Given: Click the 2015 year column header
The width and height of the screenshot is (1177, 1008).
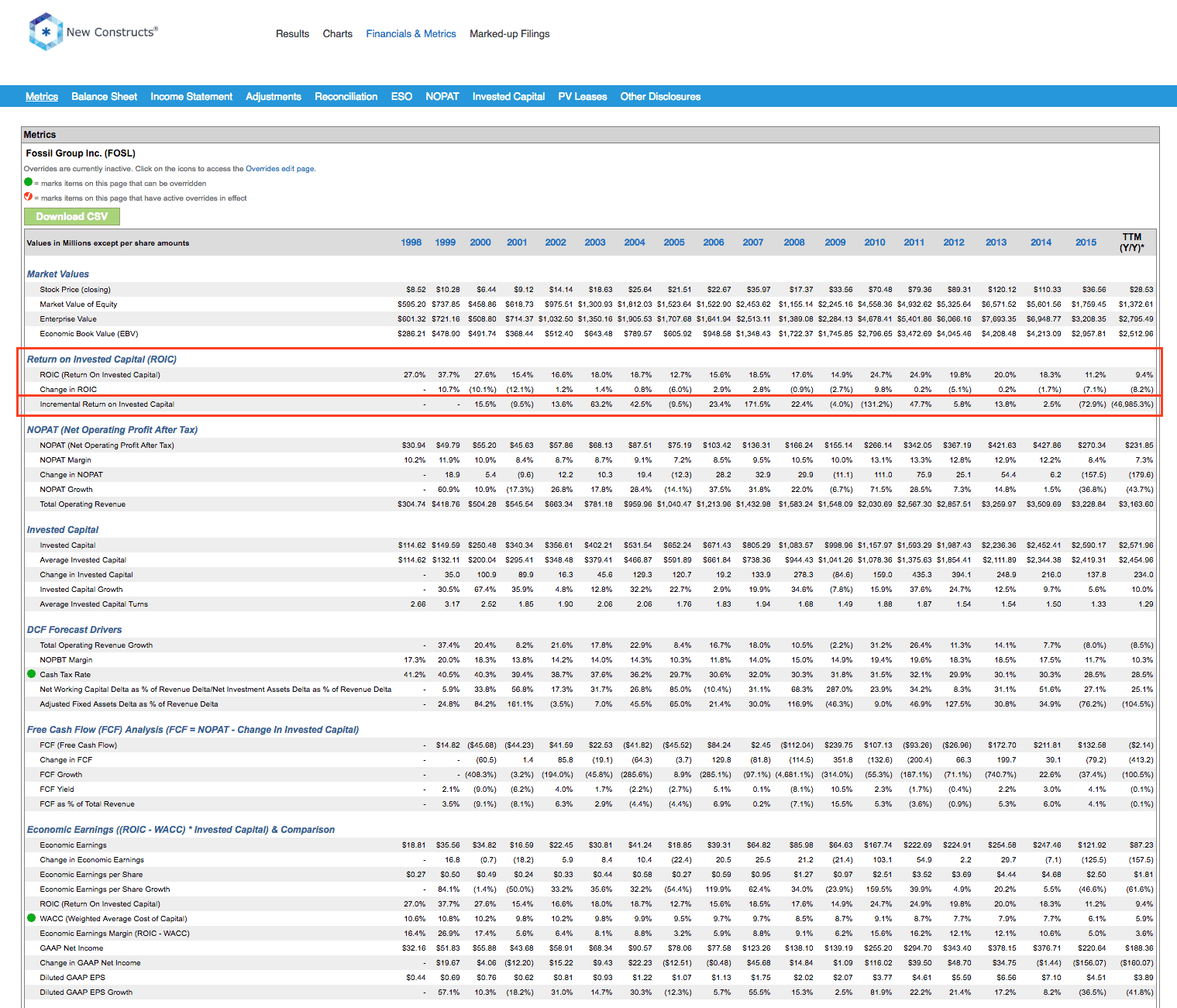Looking at the screenshot, I should point(1086,243).
